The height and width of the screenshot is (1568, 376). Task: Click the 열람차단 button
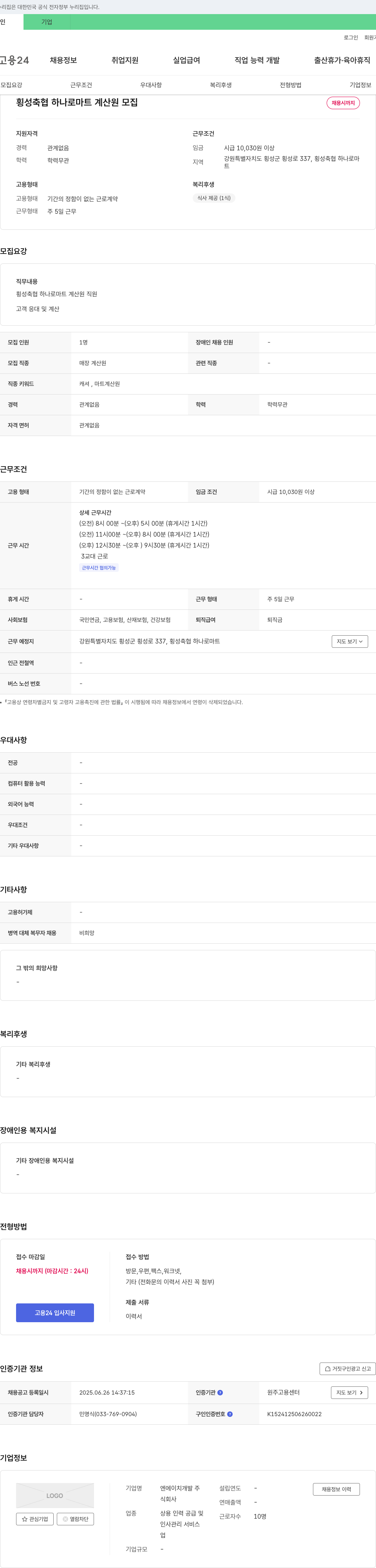75,1519
